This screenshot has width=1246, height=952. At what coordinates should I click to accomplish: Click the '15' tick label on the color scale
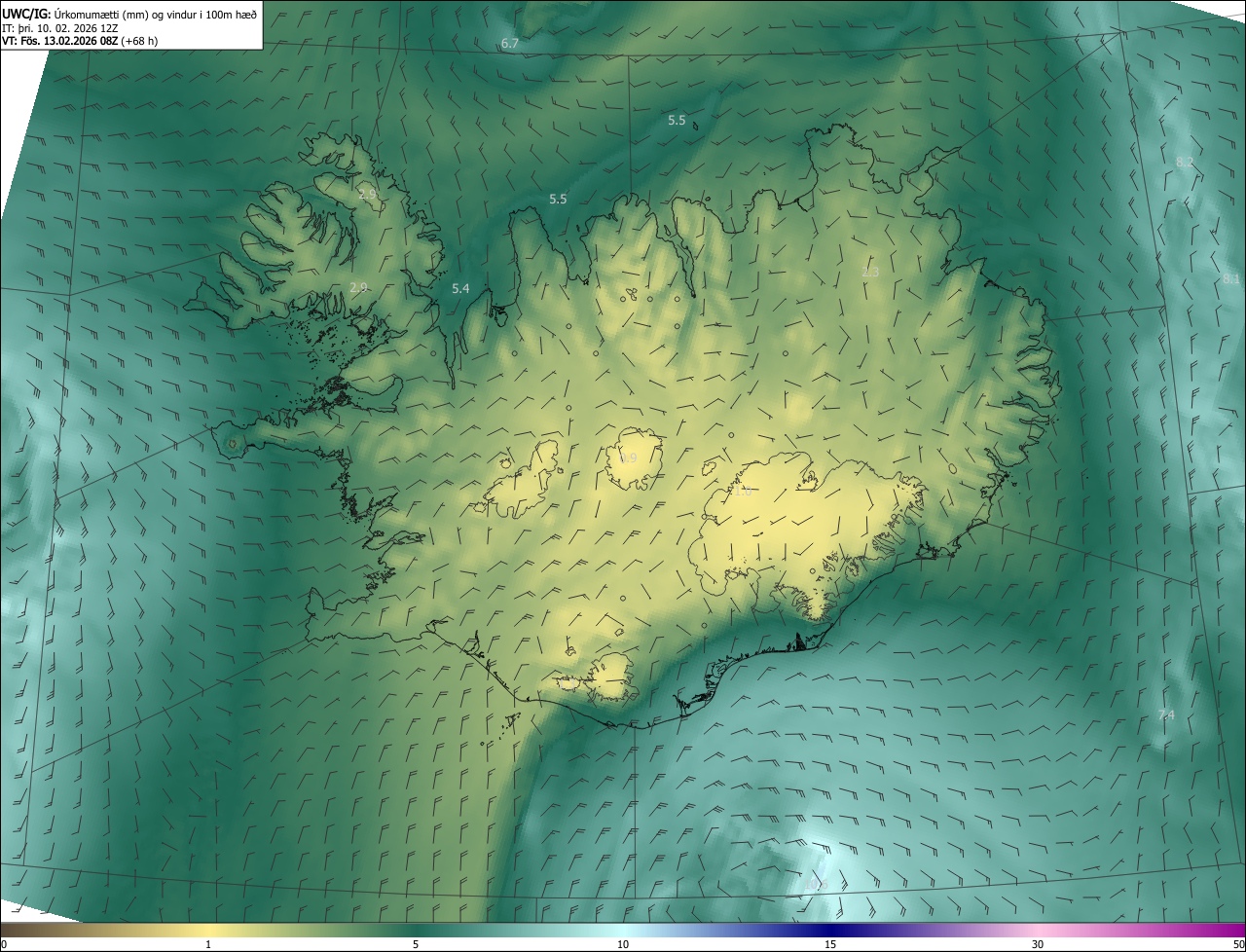coord(830,944)
